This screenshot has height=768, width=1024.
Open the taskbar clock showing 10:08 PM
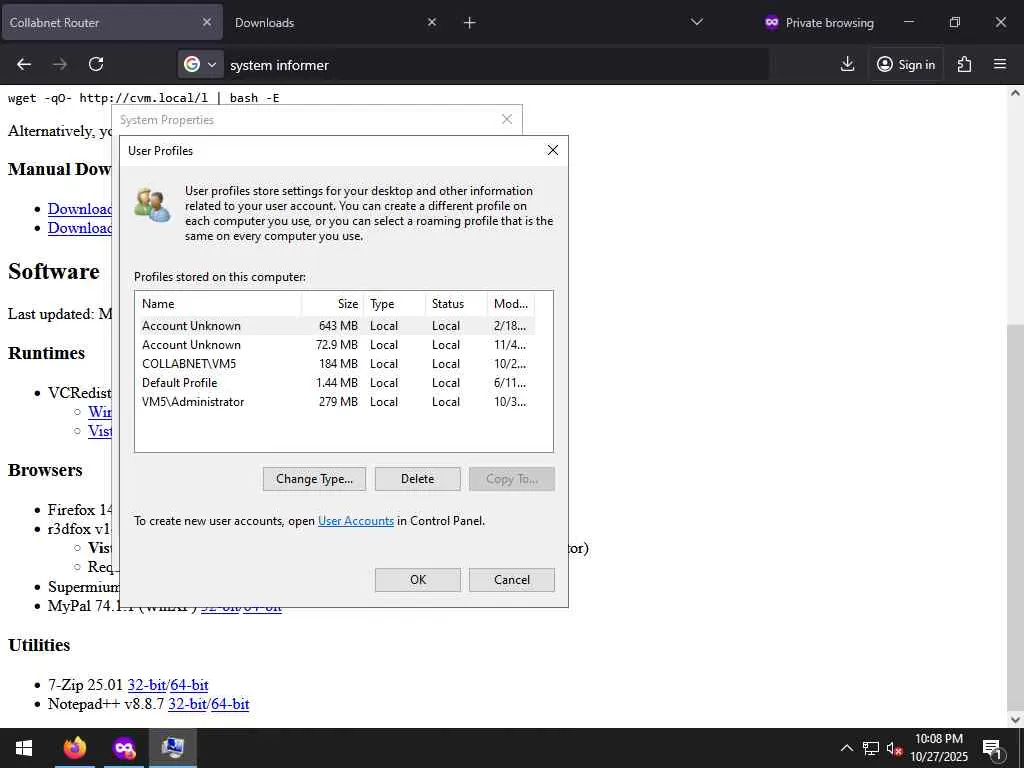(x=939, y=748)
